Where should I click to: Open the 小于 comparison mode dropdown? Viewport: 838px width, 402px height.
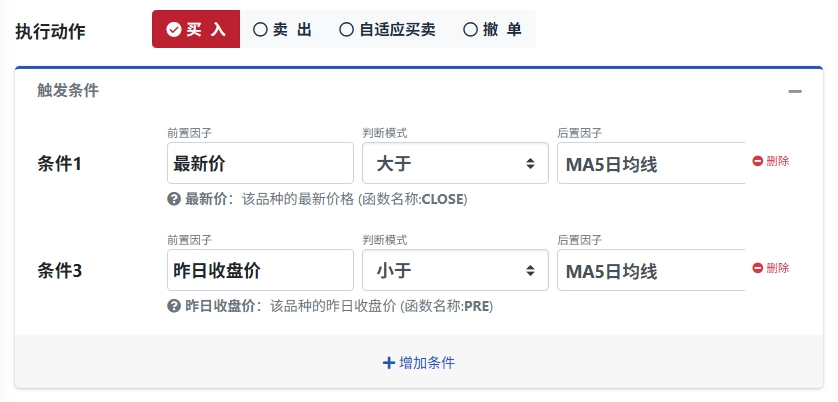point(455,270)
